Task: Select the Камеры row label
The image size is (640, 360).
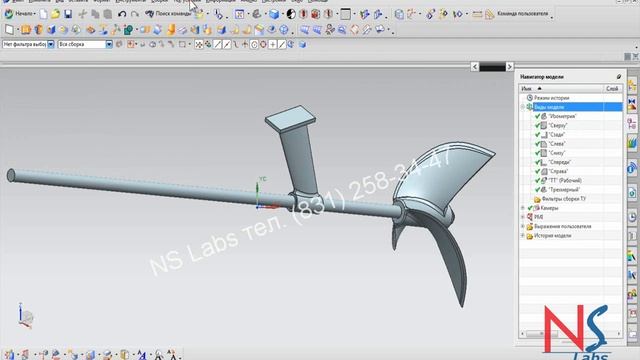Action: click(x=549, y=208)
